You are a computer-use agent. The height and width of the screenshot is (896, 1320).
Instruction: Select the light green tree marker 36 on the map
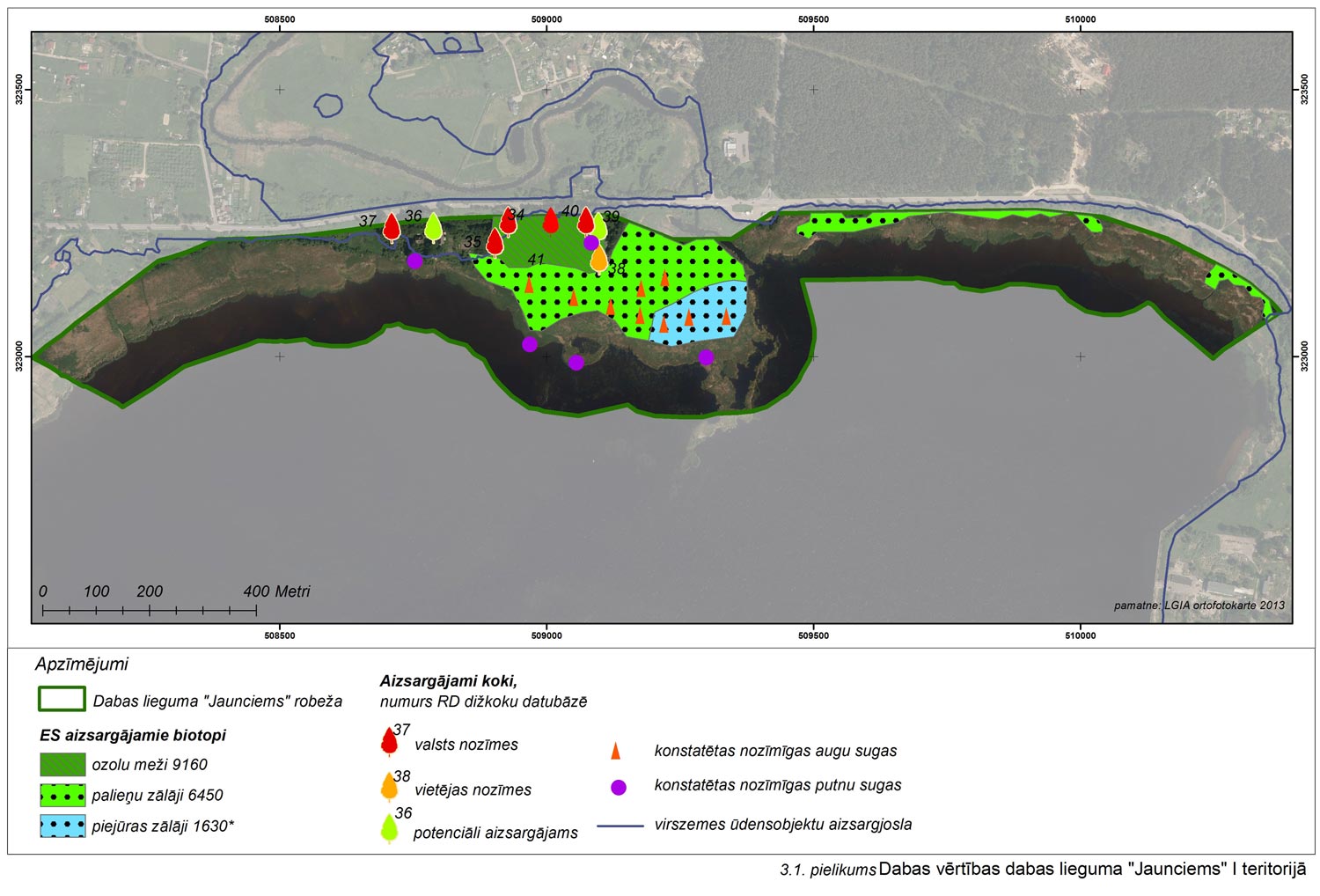(433, 227)
